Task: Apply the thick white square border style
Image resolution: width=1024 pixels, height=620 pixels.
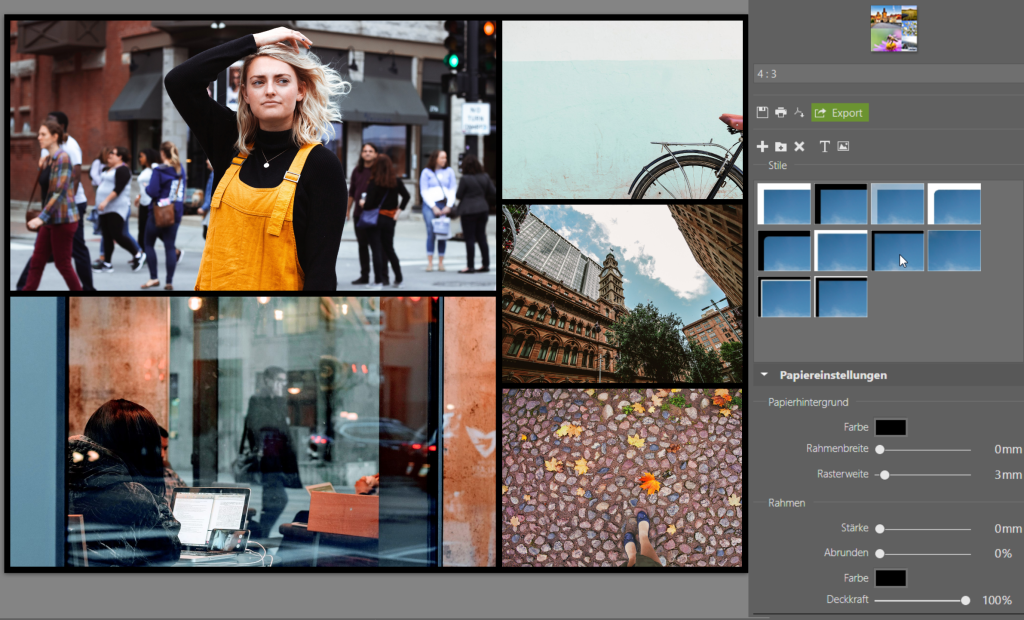Action: point(784,204)
